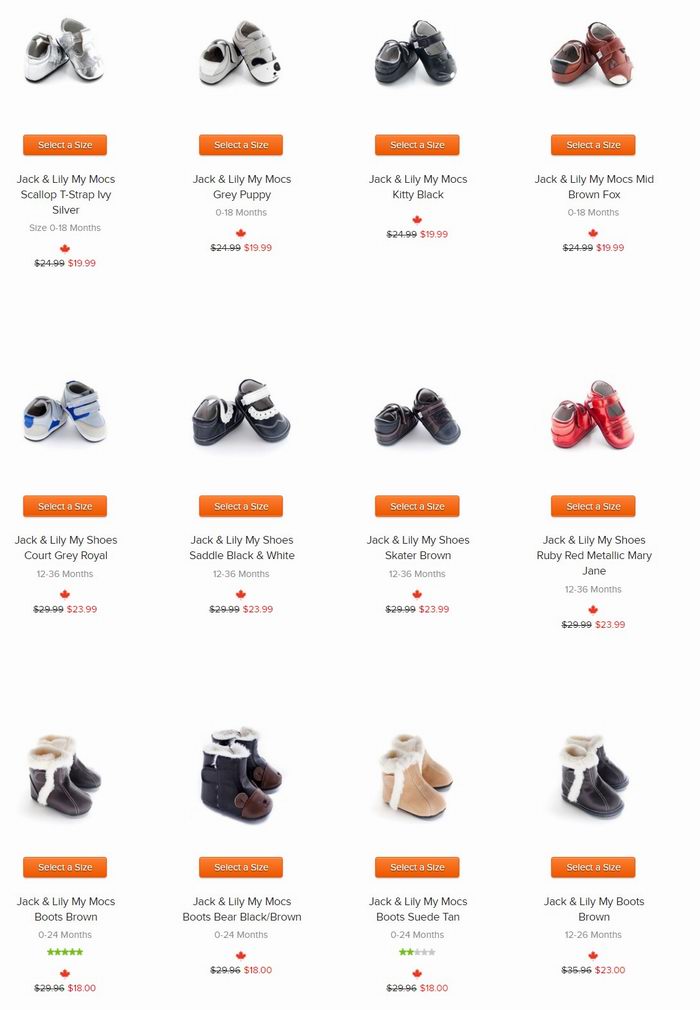Click maple leaf icon under Boots Bear Black/Brown
The image size is (700, 1010).
click(241, 955)
